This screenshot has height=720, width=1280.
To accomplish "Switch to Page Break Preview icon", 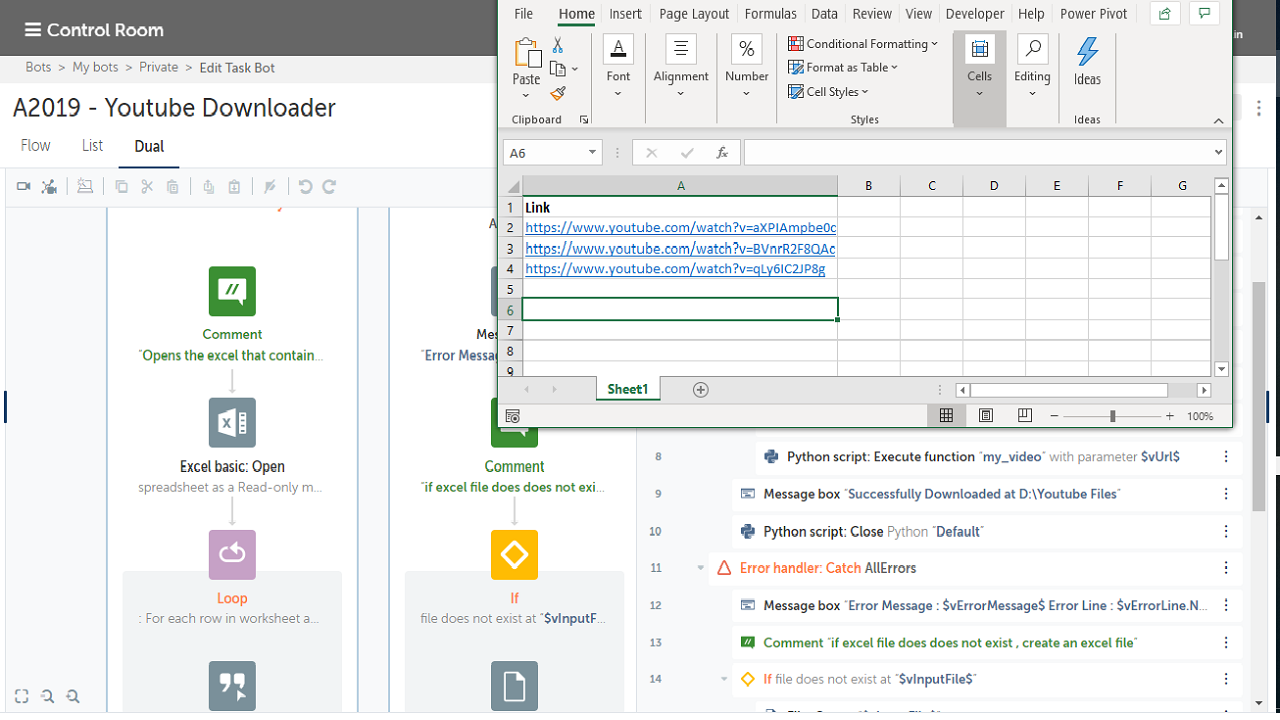I will pos(1025,416).
